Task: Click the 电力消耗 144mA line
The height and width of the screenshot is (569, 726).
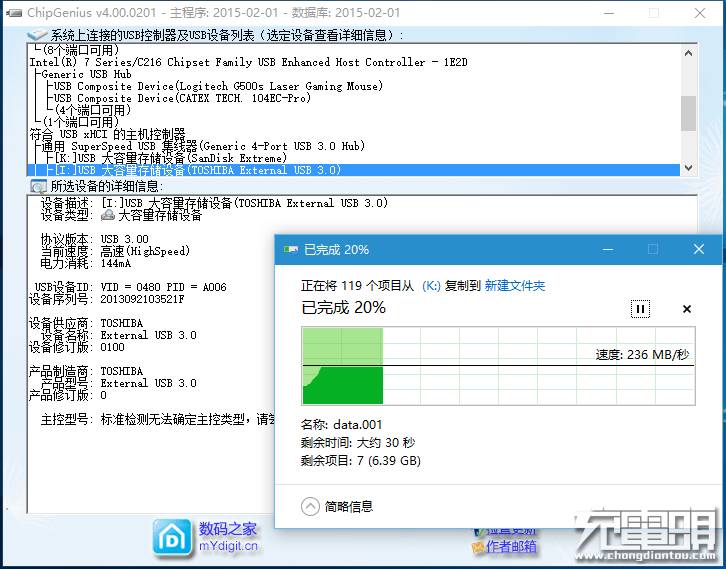Action: coord(86,263)
